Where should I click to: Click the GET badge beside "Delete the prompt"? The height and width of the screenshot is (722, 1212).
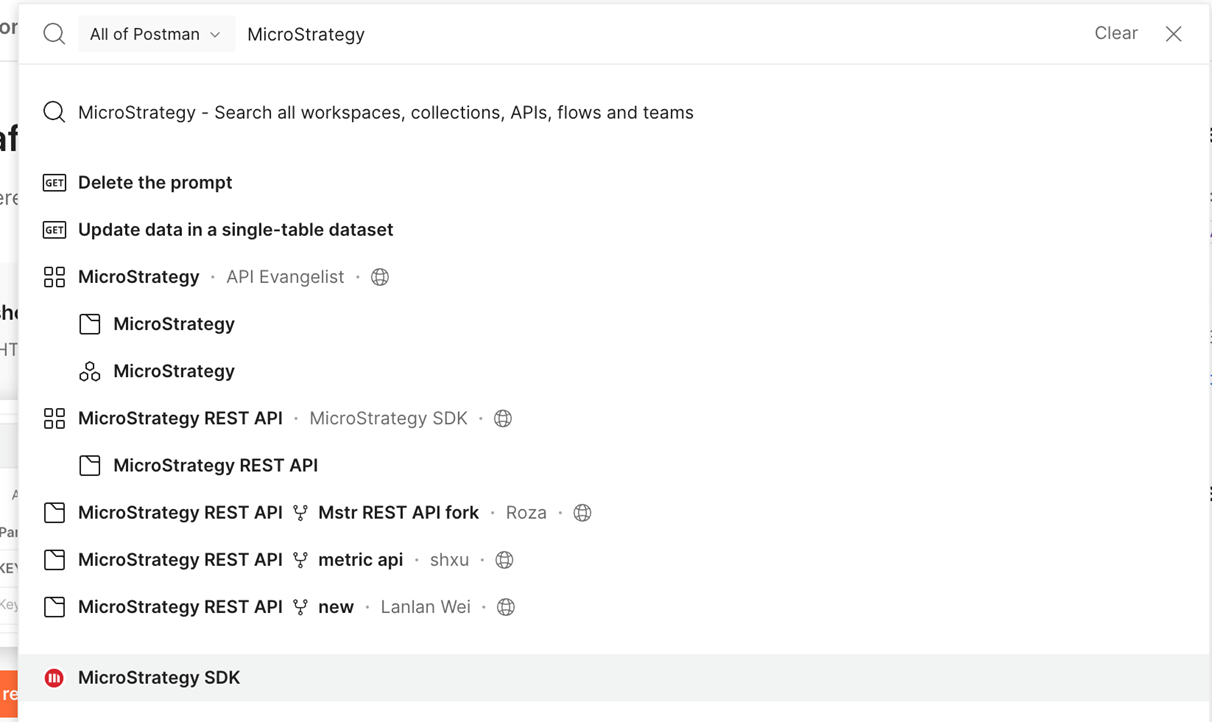[55, 182]
